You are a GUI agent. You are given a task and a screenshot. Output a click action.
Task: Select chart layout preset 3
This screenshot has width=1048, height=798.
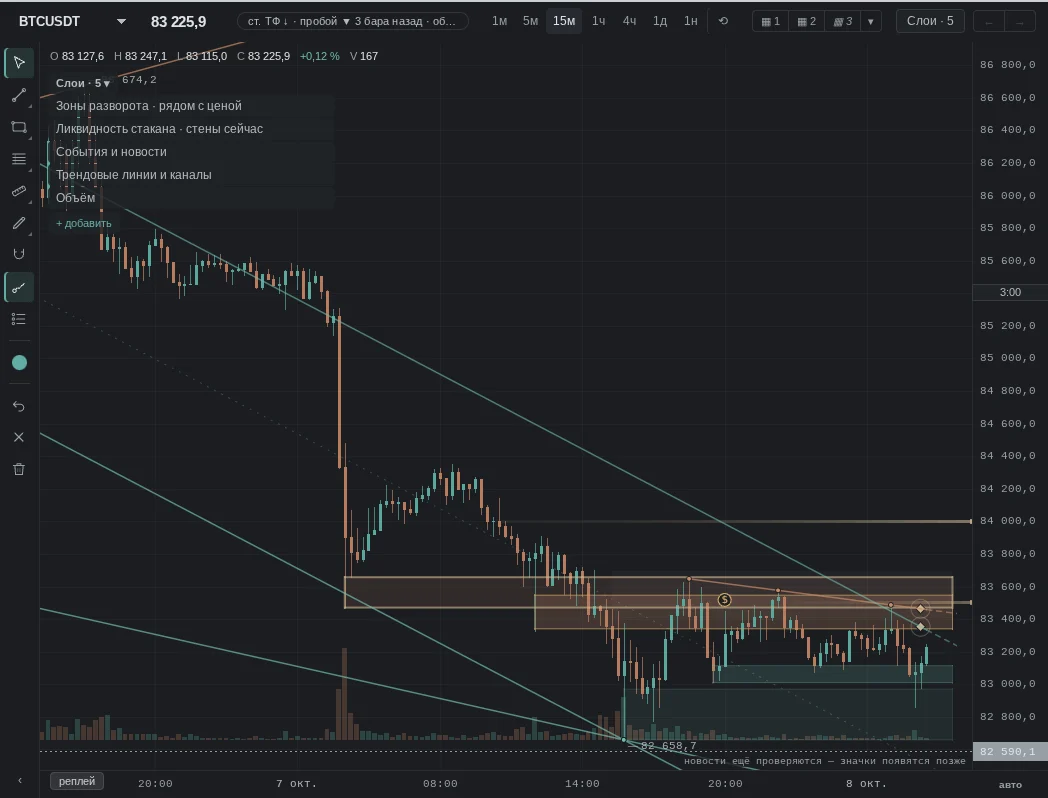843,21
